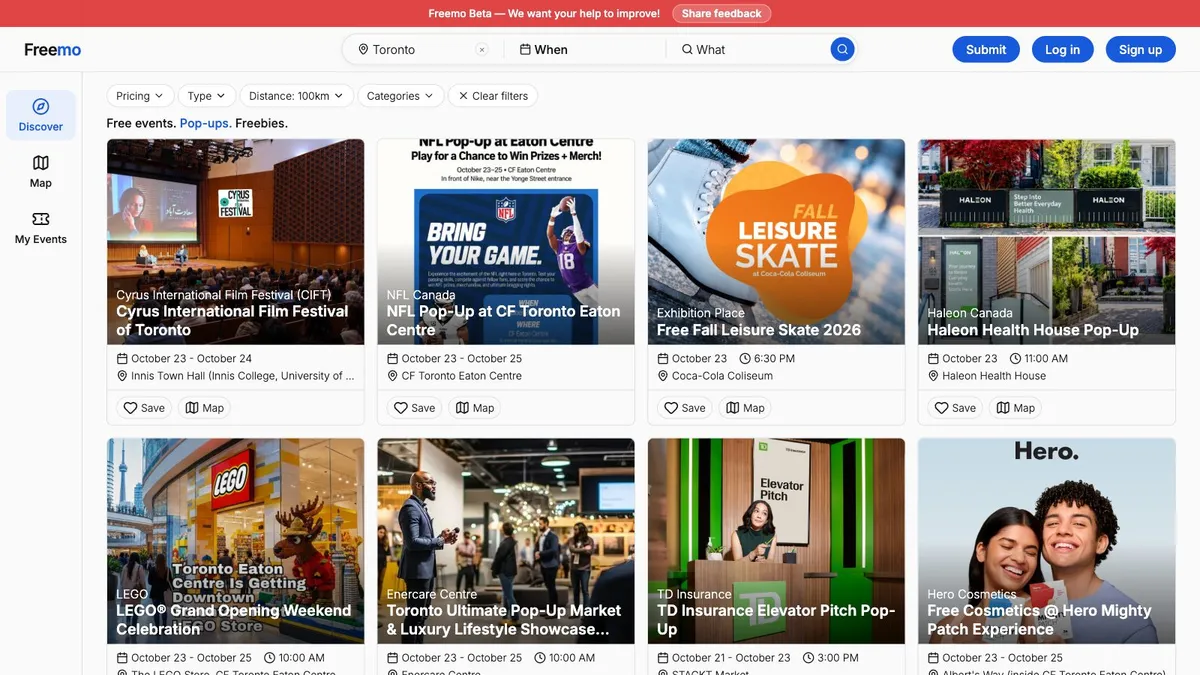The image size is (1200, 675).
Task: Open the Fall Leisure Skate image
Action: click(x=776, y=242)
